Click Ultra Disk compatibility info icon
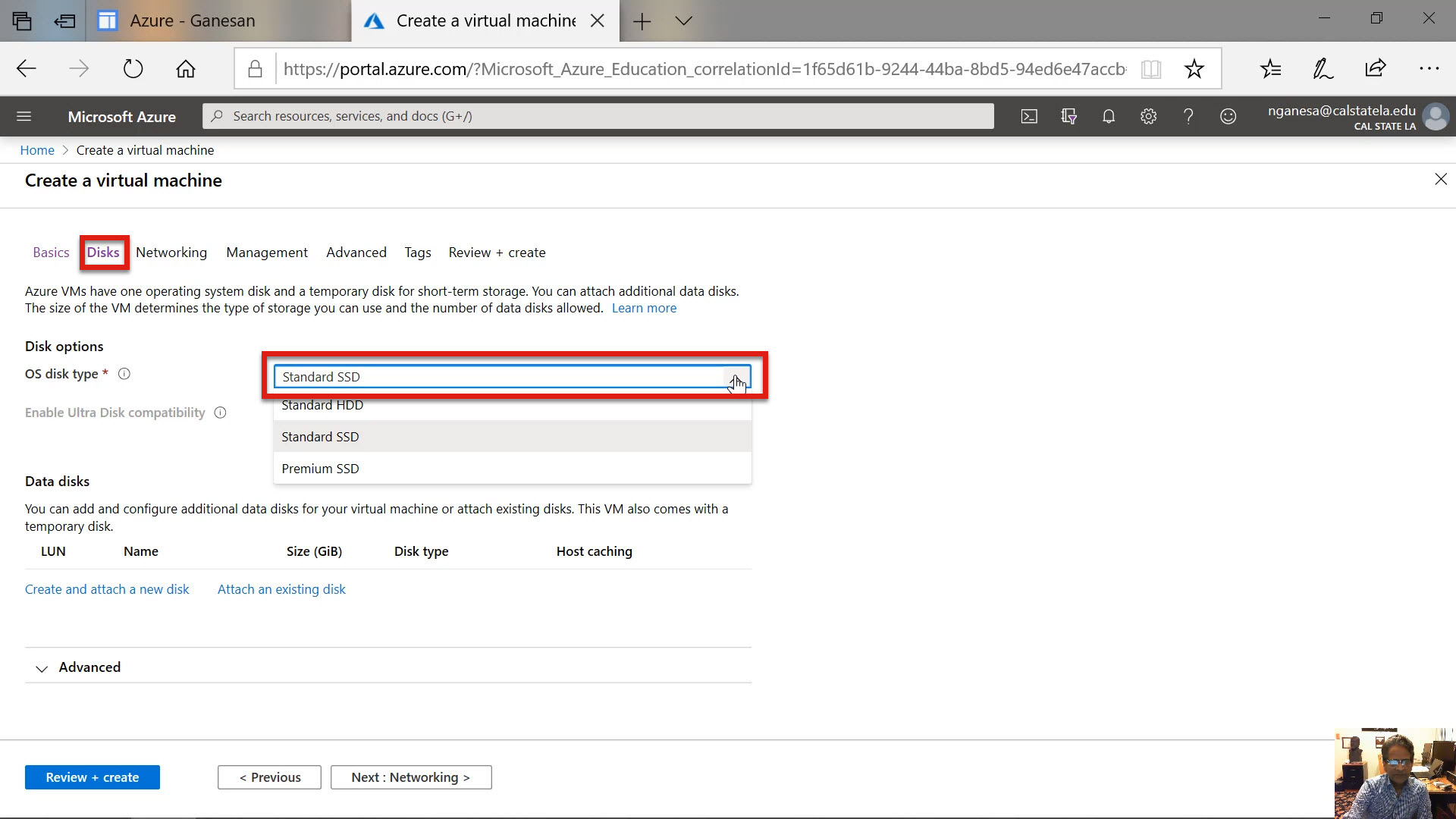This screenshot has height=819, width=1456. [220, 413]
